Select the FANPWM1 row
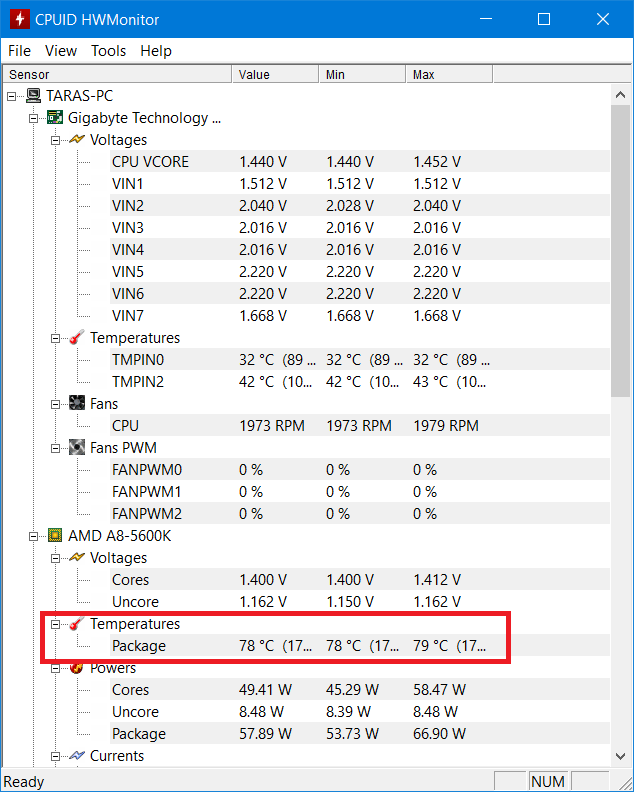This screenshot has width=634, height=792. (x=360, y=491)
